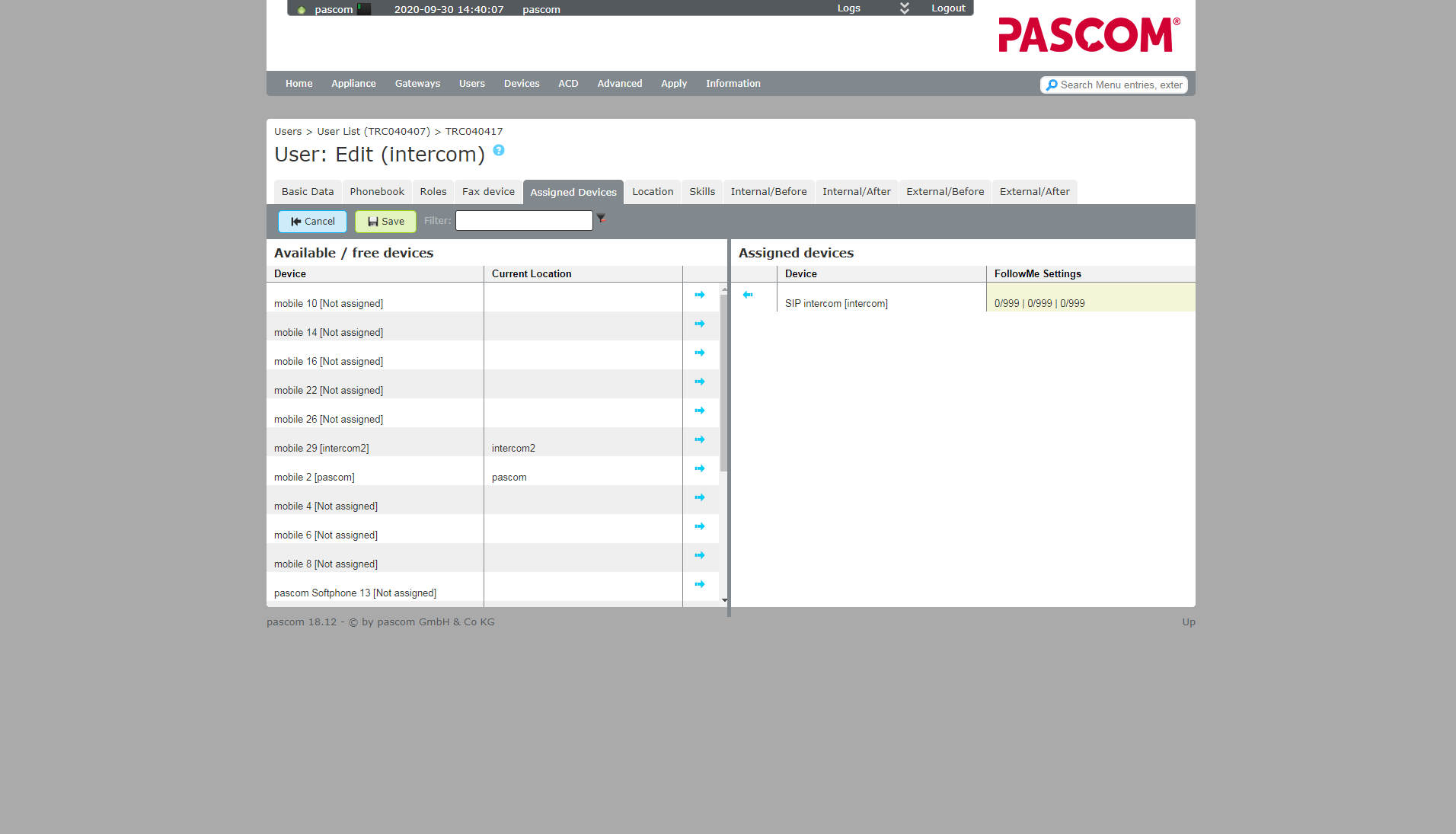
Task: Open the Advanced menu
Action: pos(619,84)
